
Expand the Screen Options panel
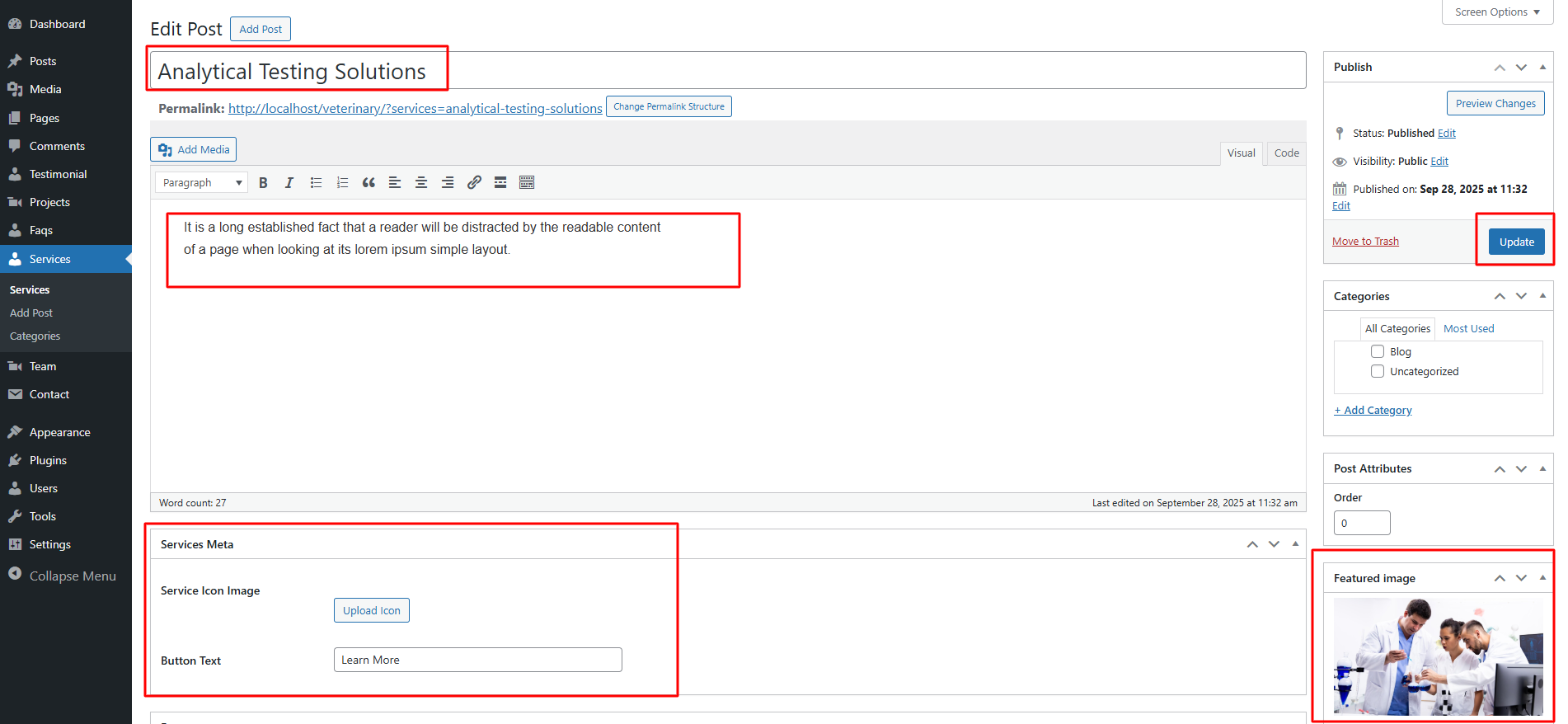pyautogui.click(x=1497, y=12)
